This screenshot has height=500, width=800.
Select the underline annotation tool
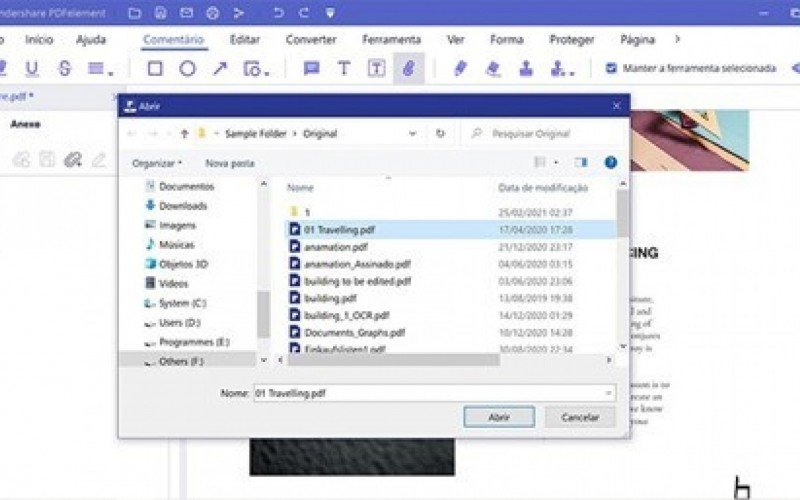(x=32, y=68)
